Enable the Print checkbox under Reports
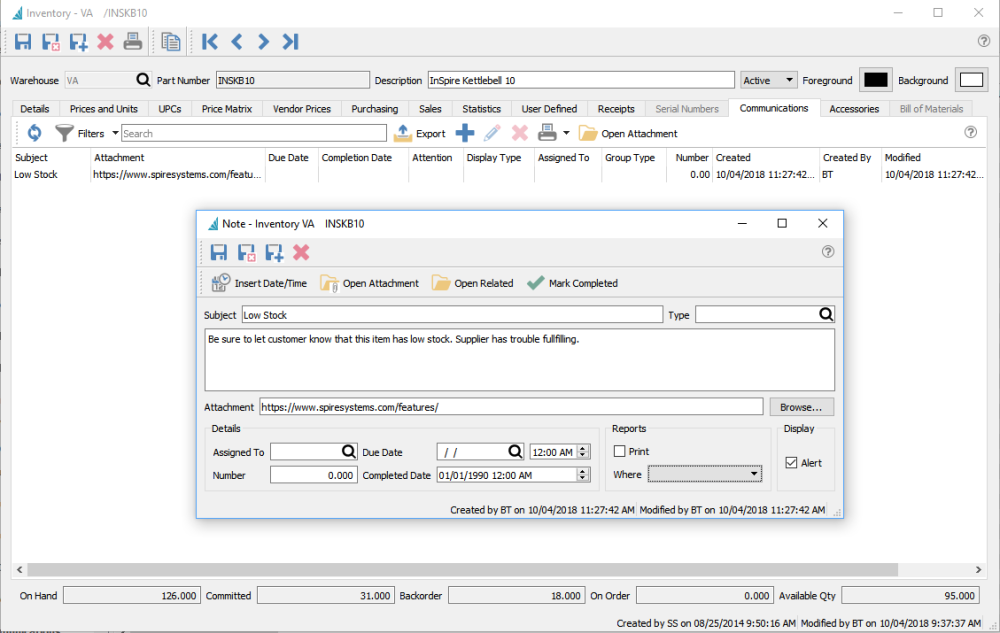The width and height of the screenshot is (1000, 633). (619, 451)
